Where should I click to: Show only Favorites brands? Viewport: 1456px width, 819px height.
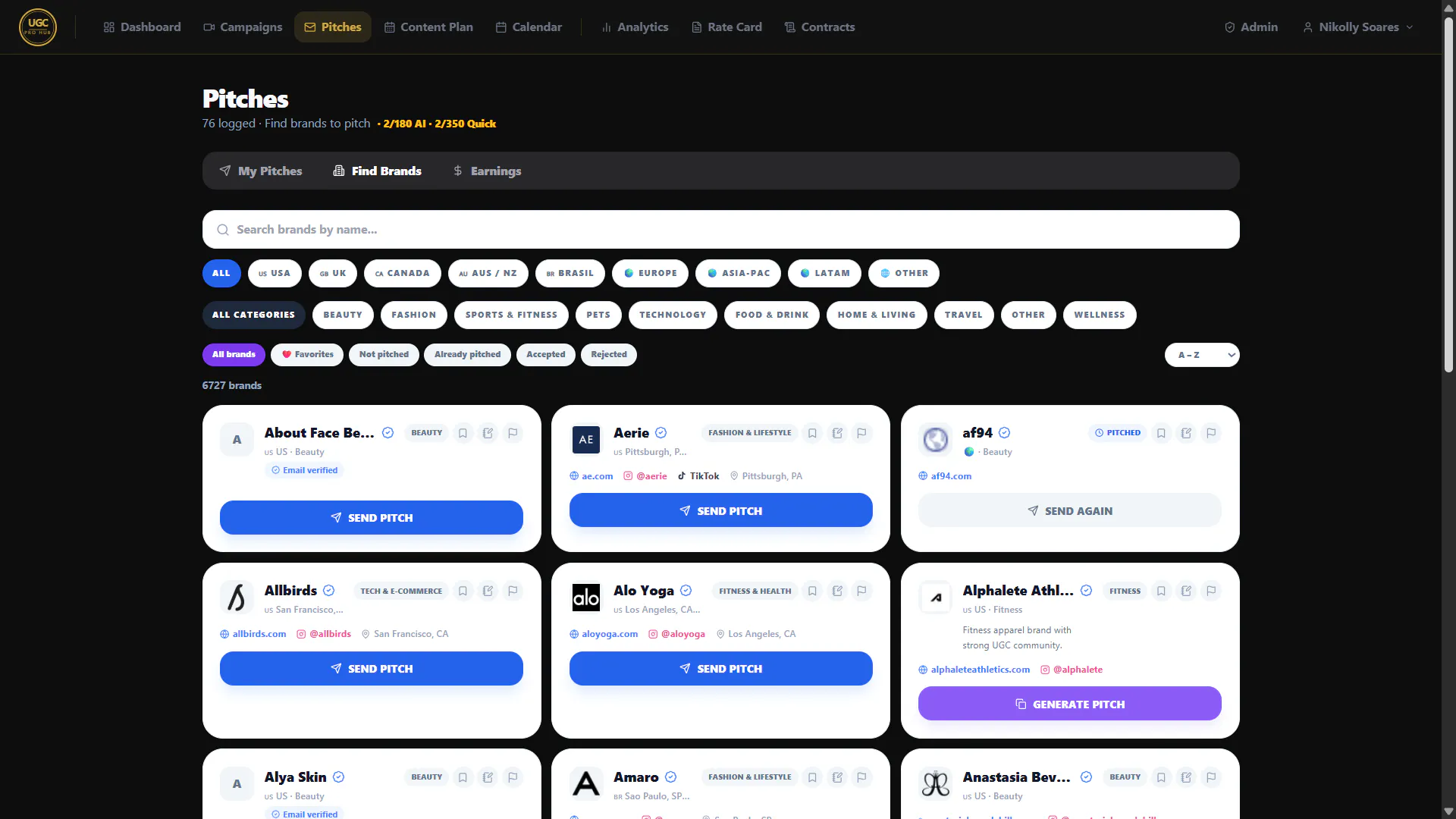pos(307,355)
